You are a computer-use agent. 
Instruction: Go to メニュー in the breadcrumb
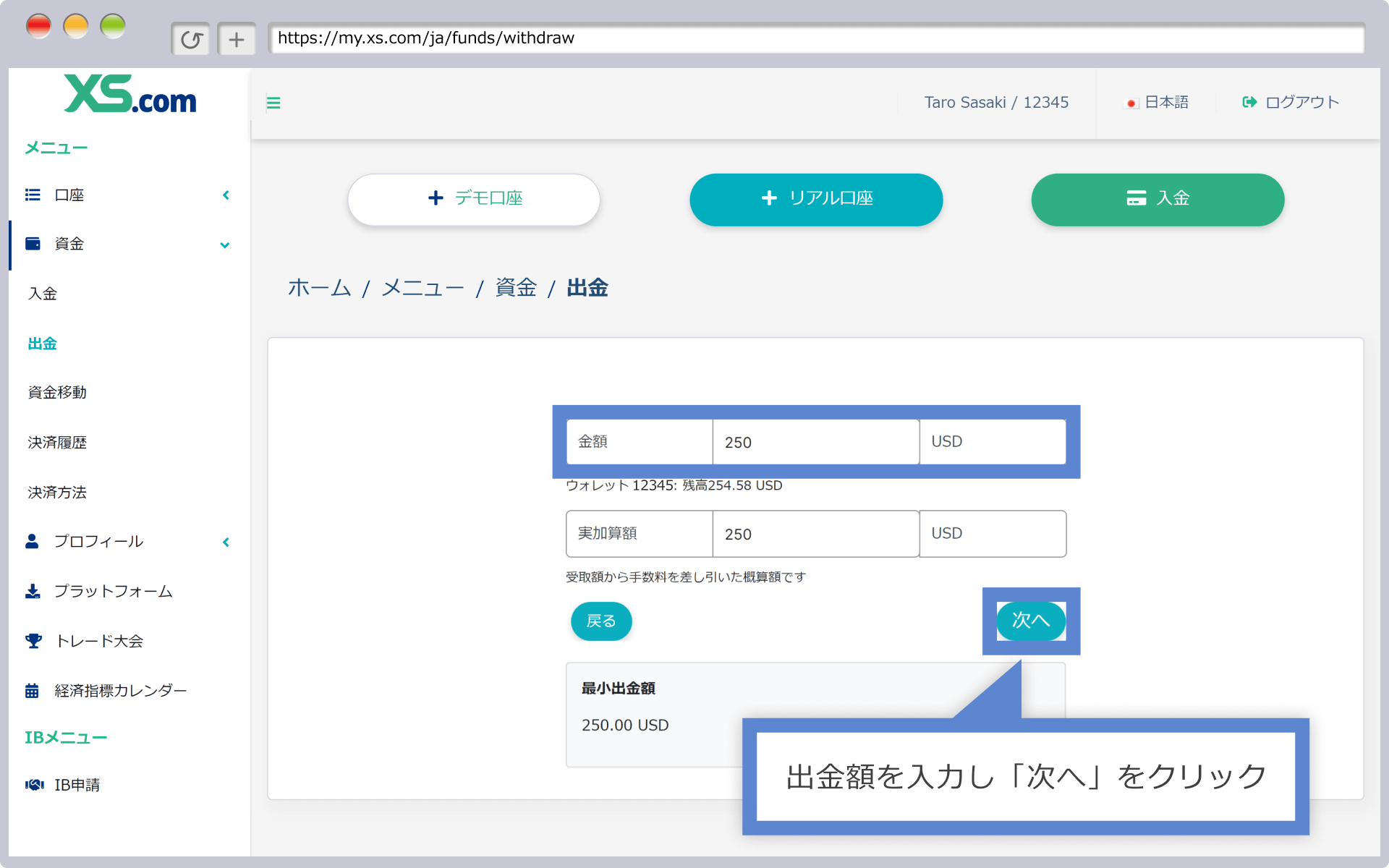[x=422, y=288]
